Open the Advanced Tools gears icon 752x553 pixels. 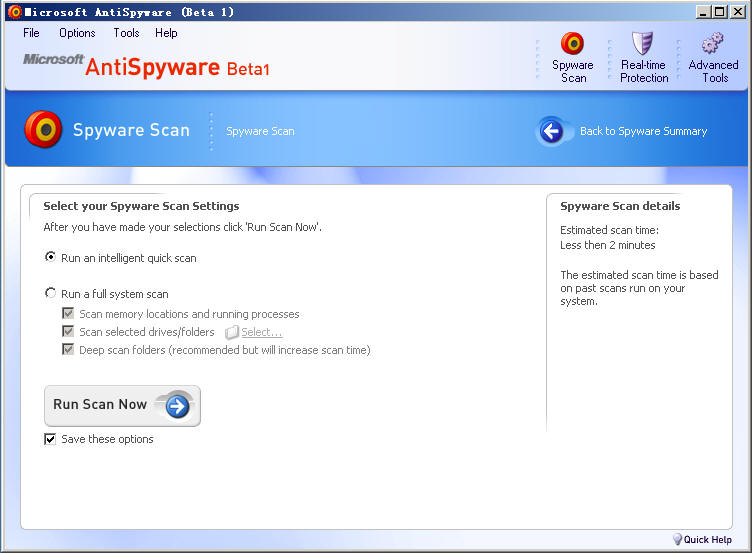[x=713, y=44]
